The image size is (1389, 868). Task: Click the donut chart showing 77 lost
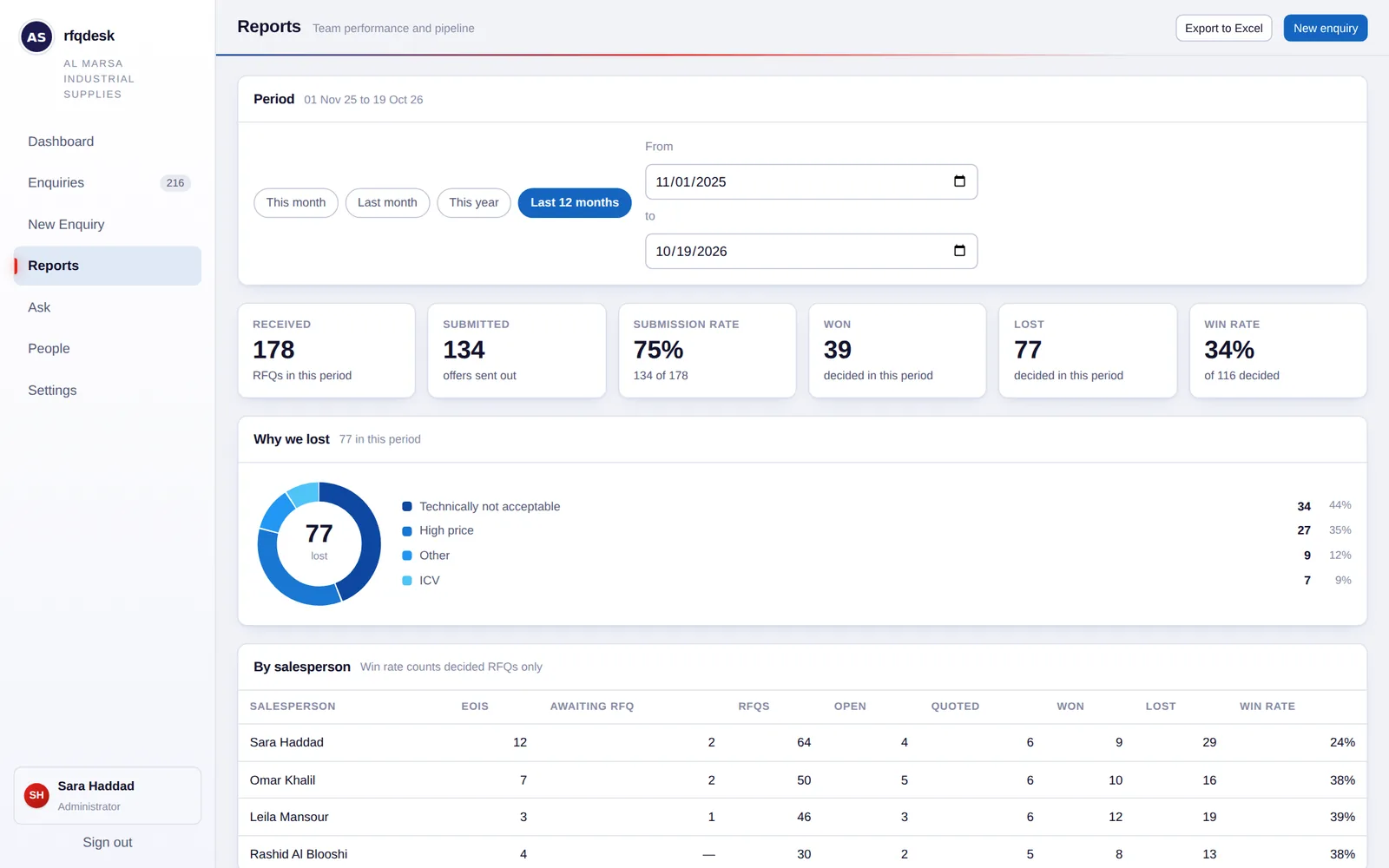click(319, 543)
